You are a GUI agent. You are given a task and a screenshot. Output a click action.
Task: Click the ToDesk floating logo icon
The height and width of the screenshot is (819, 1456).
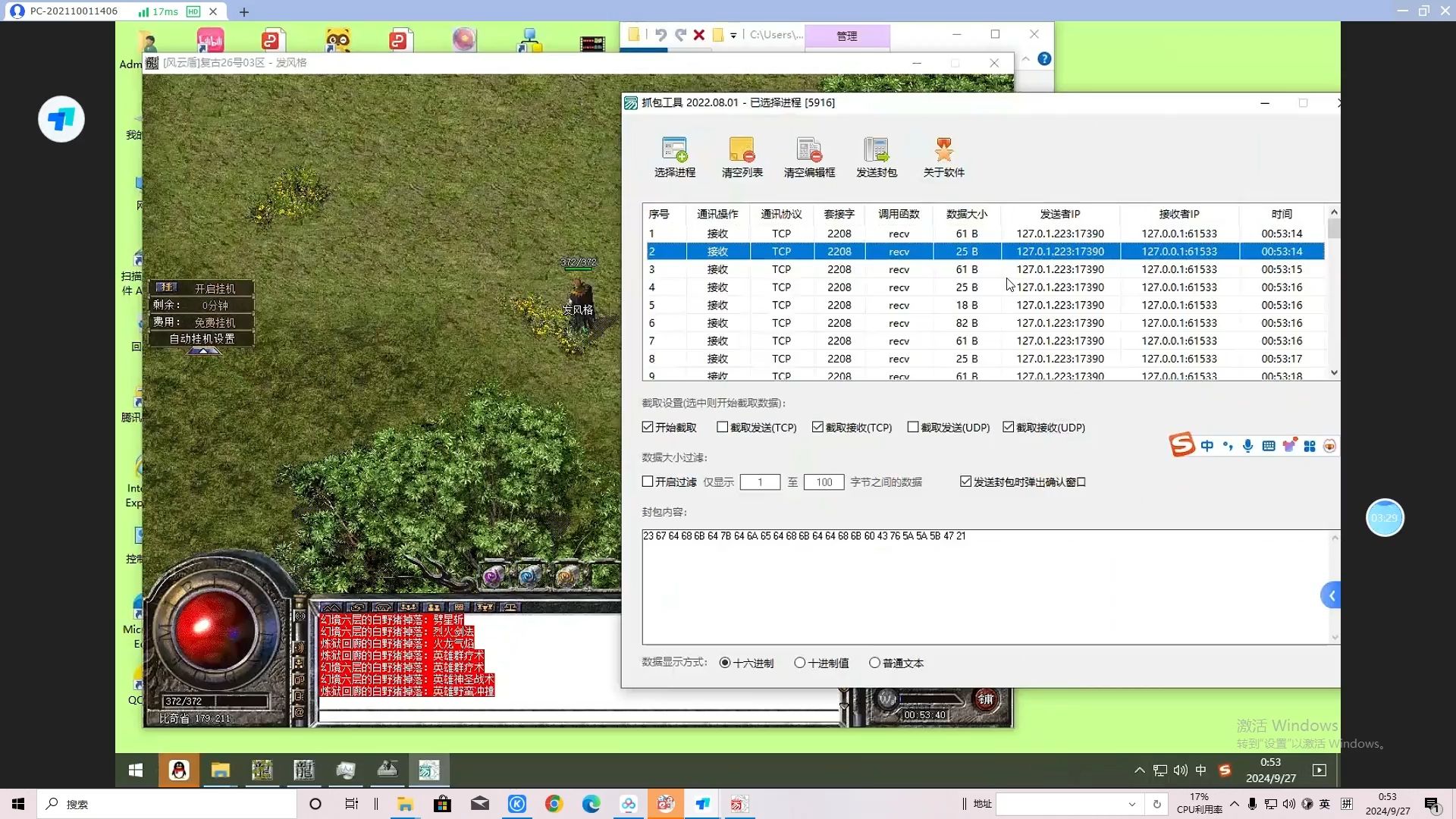(x=61, y=119)
